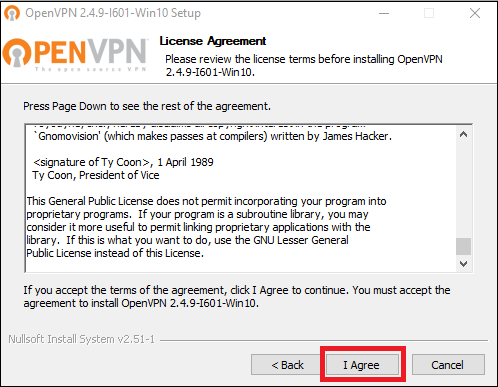
Task: Click the Nullsoft Install System v2.51-1 label
Action: 82,339
